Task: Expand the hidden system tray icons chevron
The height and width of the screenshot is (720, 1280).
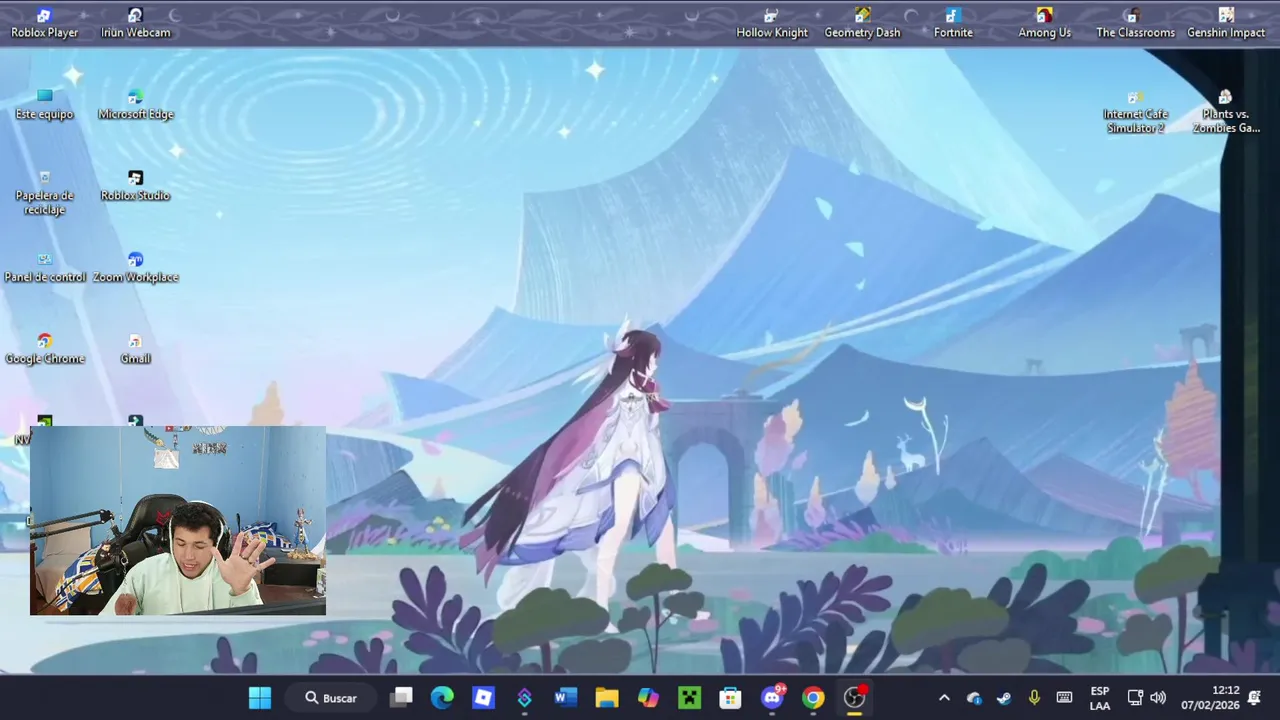Action: point(944,698)
